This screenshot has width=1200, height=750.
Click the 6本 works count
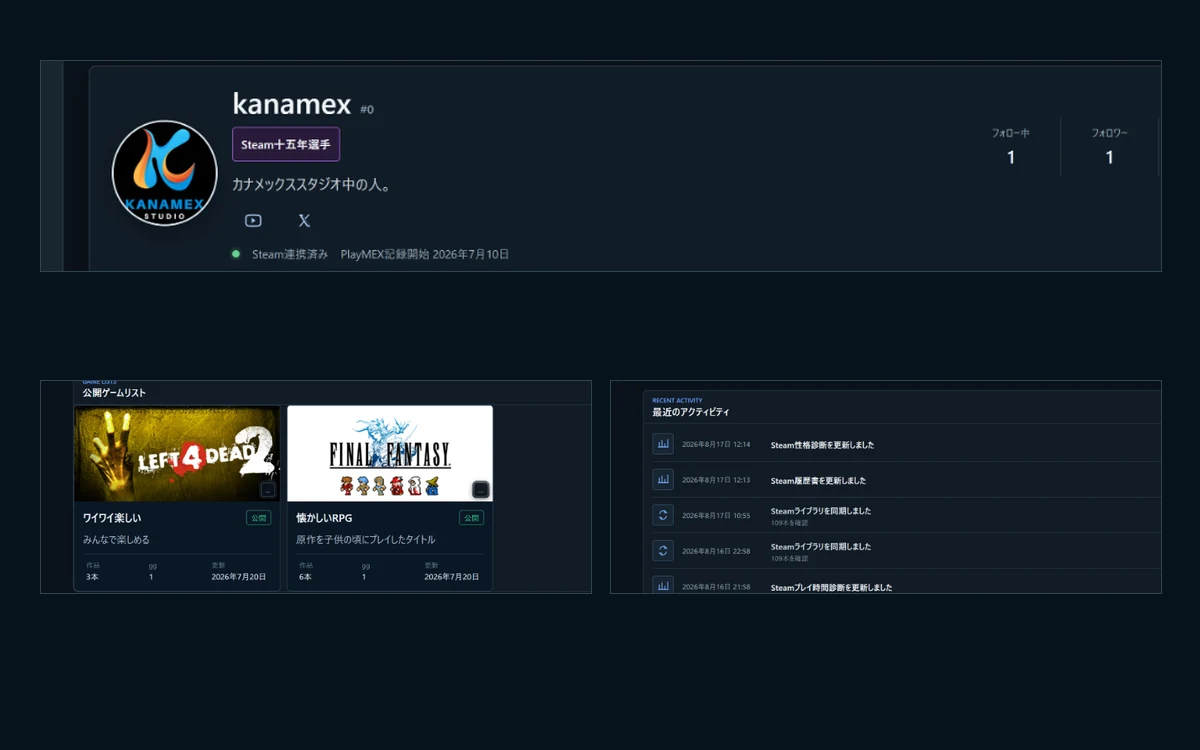305,577
